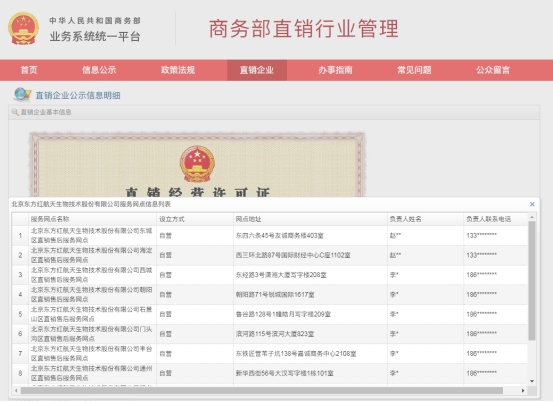
Task: Click the 北京东方红航天生物技术股份有限公司服务网点信息列表 dialog title
Action: pyautogui.click(x=91, y=204)
